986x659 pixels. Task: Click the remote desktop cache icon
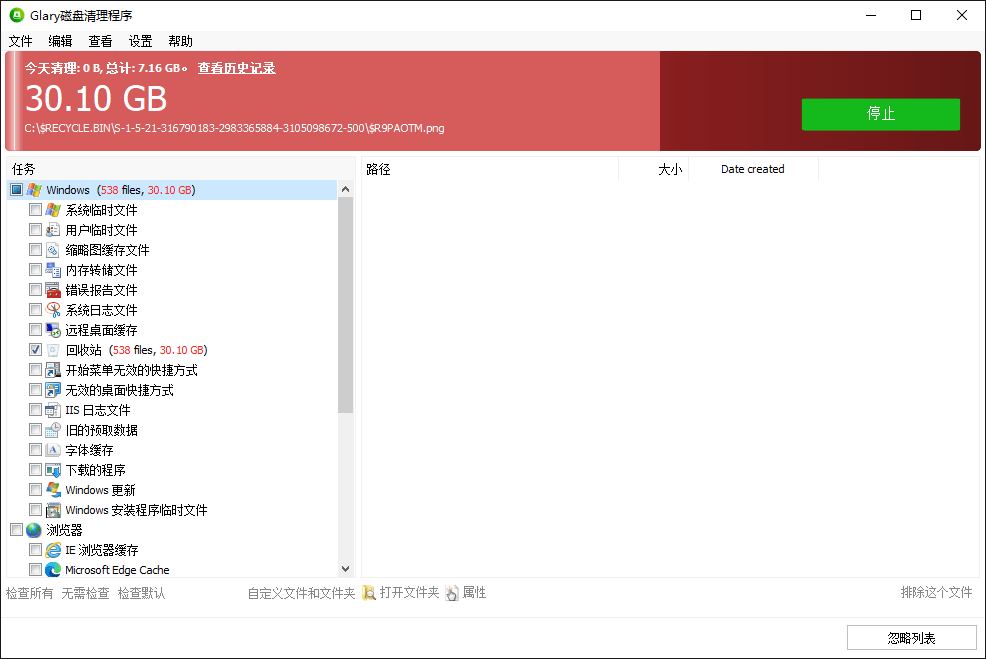coord(53,330)
